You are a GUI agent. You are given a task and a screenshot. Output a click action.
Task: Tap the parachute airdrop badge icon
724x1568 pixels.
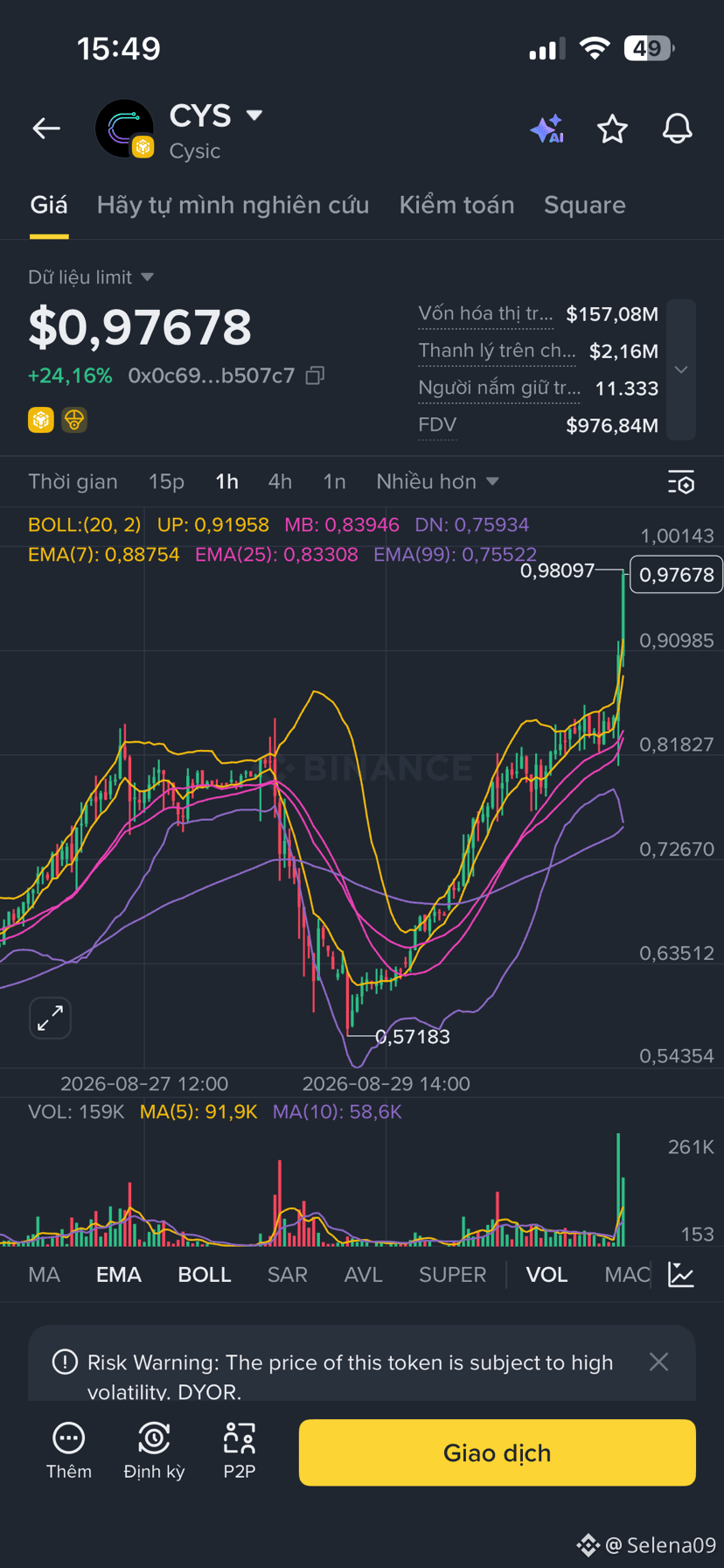(74, 420)
